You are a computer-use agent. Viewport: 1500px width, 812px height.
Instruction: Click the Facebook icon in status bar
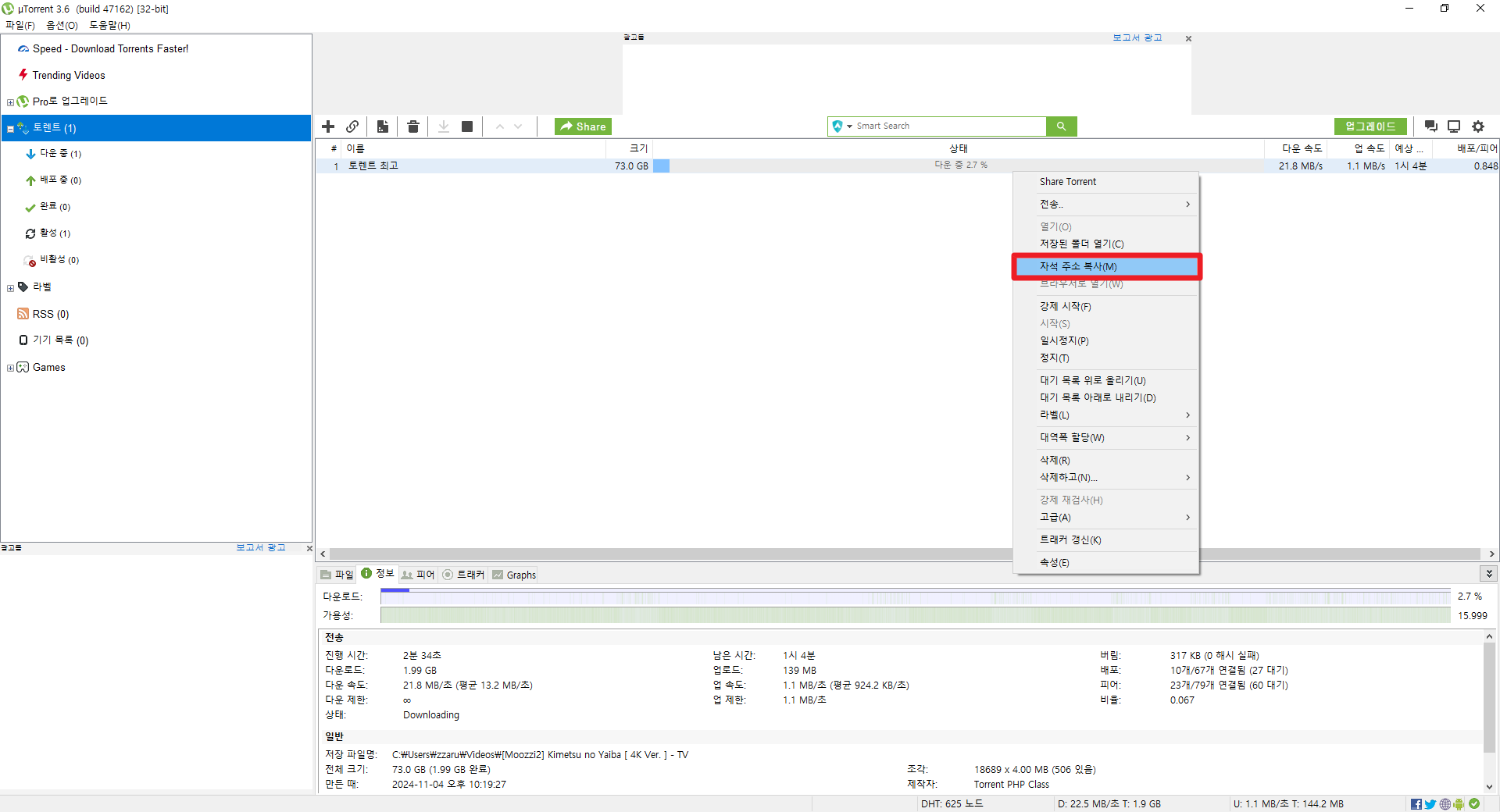[1416, 804]
